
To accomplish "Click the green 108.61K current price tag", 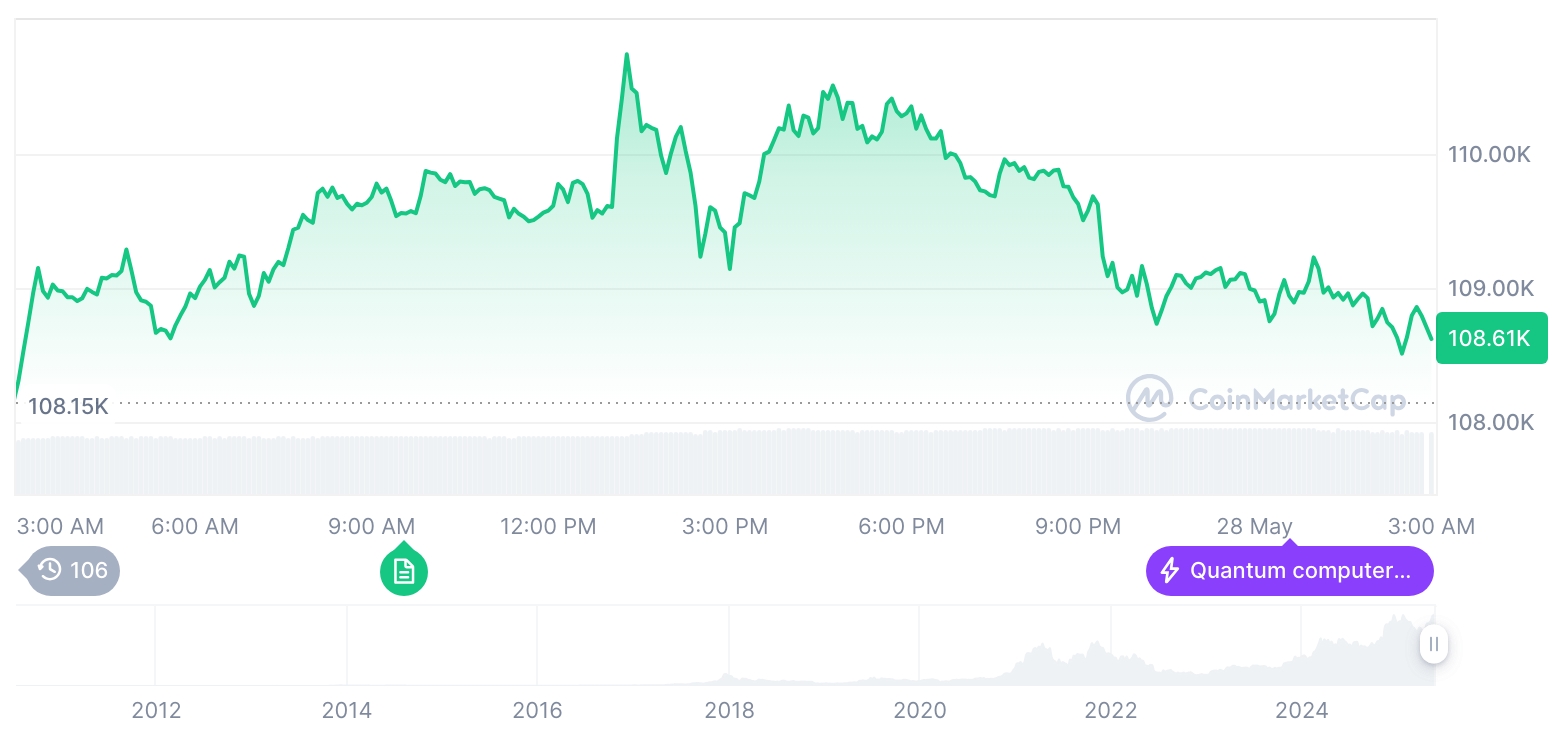I will click(1490, 338).
